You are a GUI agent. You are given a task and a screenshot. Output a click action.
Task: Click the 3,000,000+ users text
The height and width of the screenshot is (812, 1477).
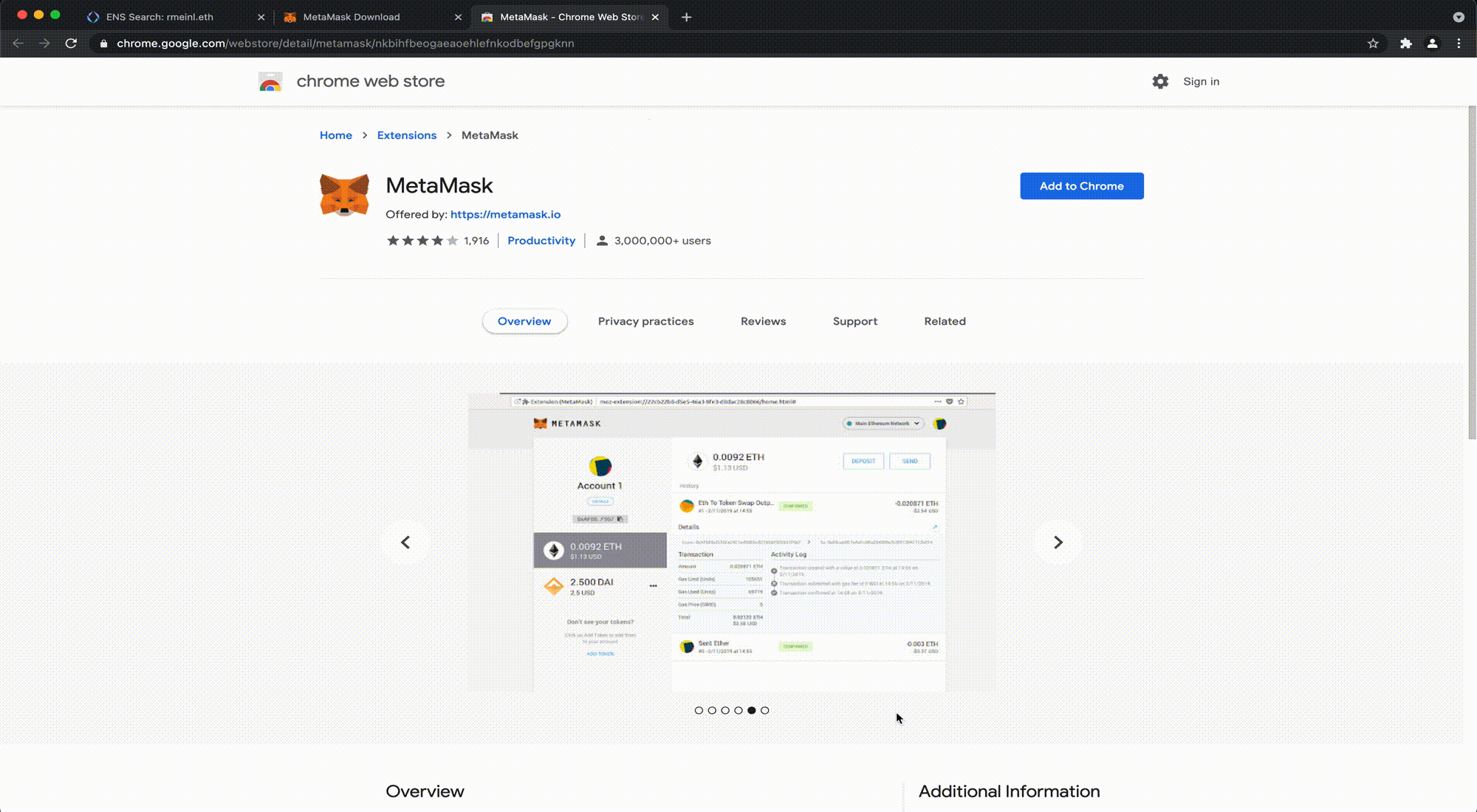tap(662, 241)
